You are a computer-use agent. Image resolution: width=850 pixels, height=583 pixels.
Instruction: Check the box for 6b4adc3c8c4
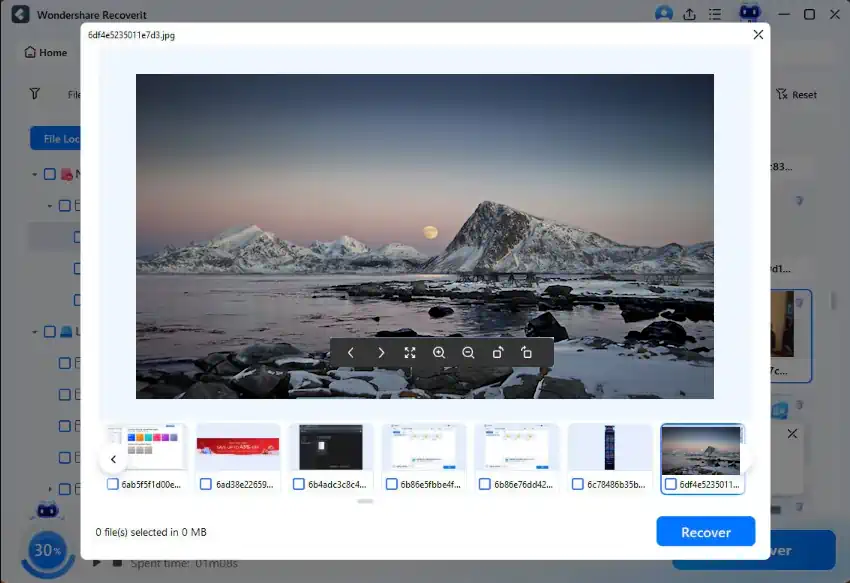point(298,484)
